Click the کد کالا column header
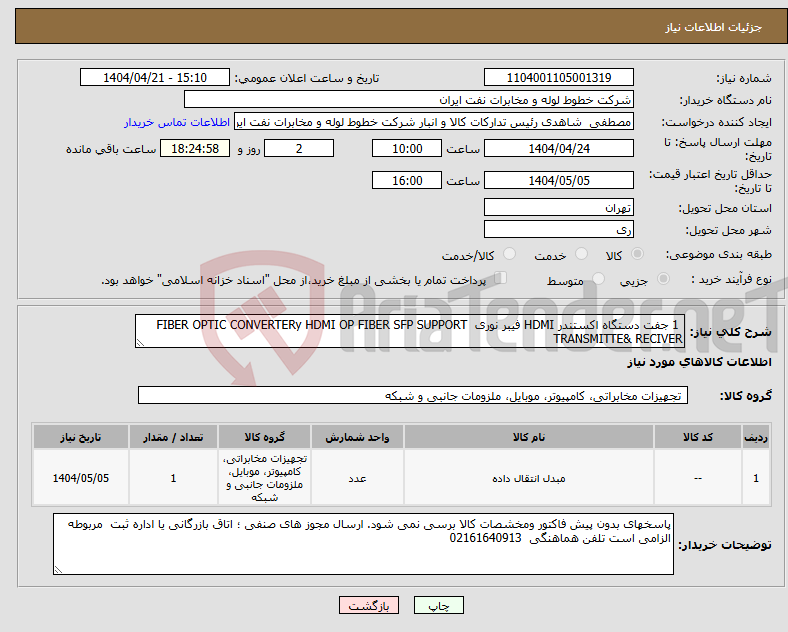 tap(698, 437)
